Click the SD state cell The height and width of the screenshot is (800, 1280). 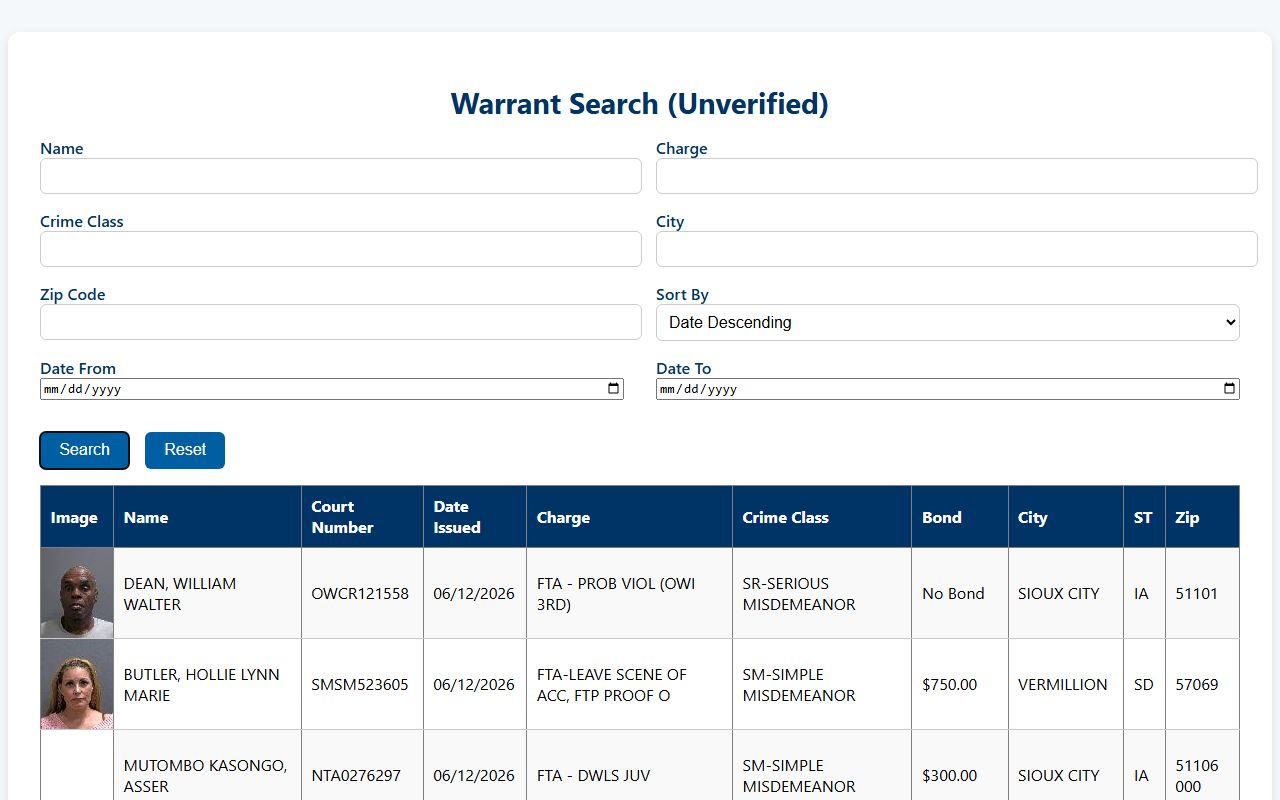(1144, 685)
